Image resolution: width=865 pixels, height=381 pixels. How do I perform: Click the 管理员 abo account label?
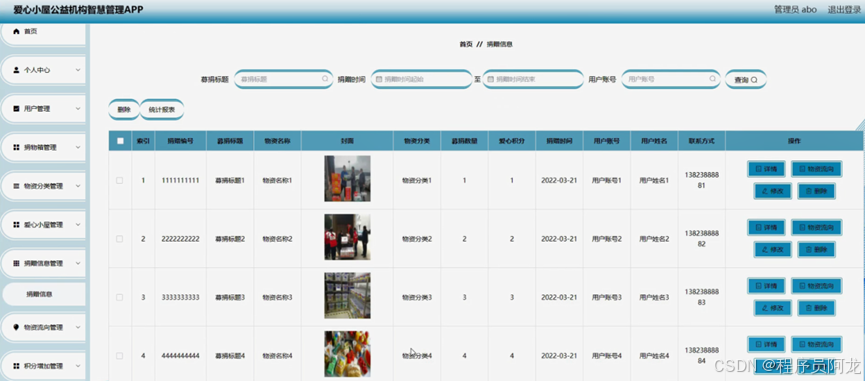pos(795,9)
